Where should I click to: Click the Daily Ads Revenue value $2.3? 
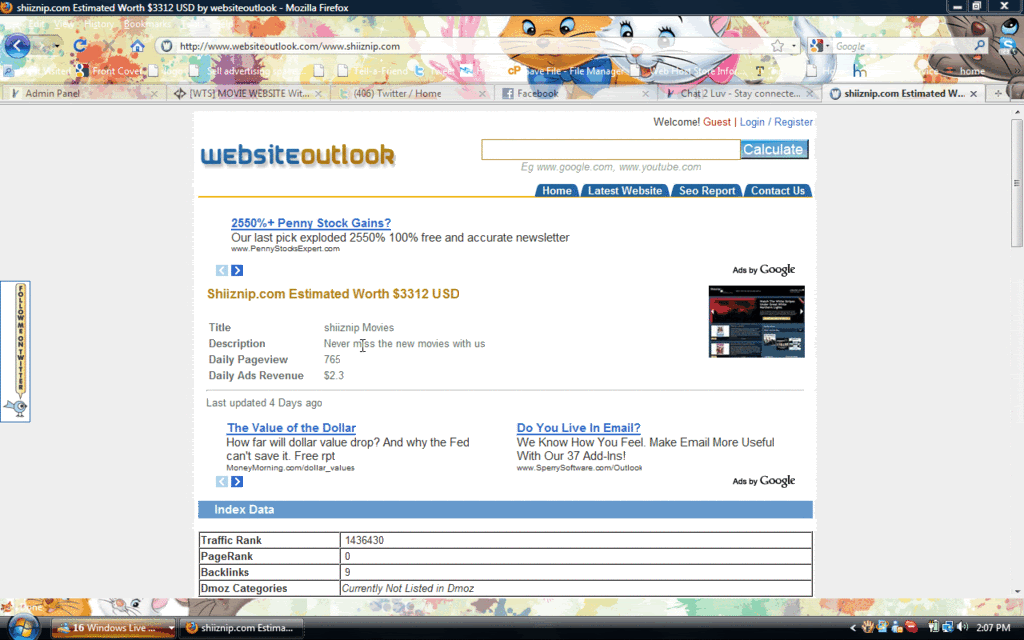click(x=334, y=376)
